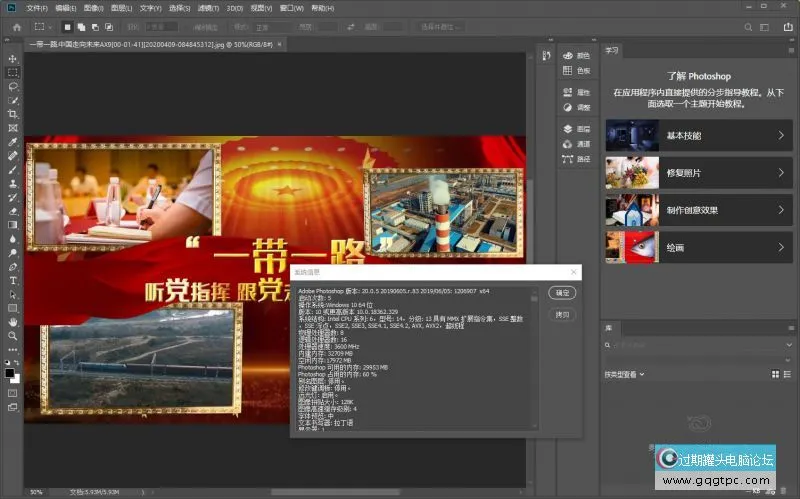Open the Properties (属性) panel
Viewport: 800px width, 499px height.
point(577,92)
